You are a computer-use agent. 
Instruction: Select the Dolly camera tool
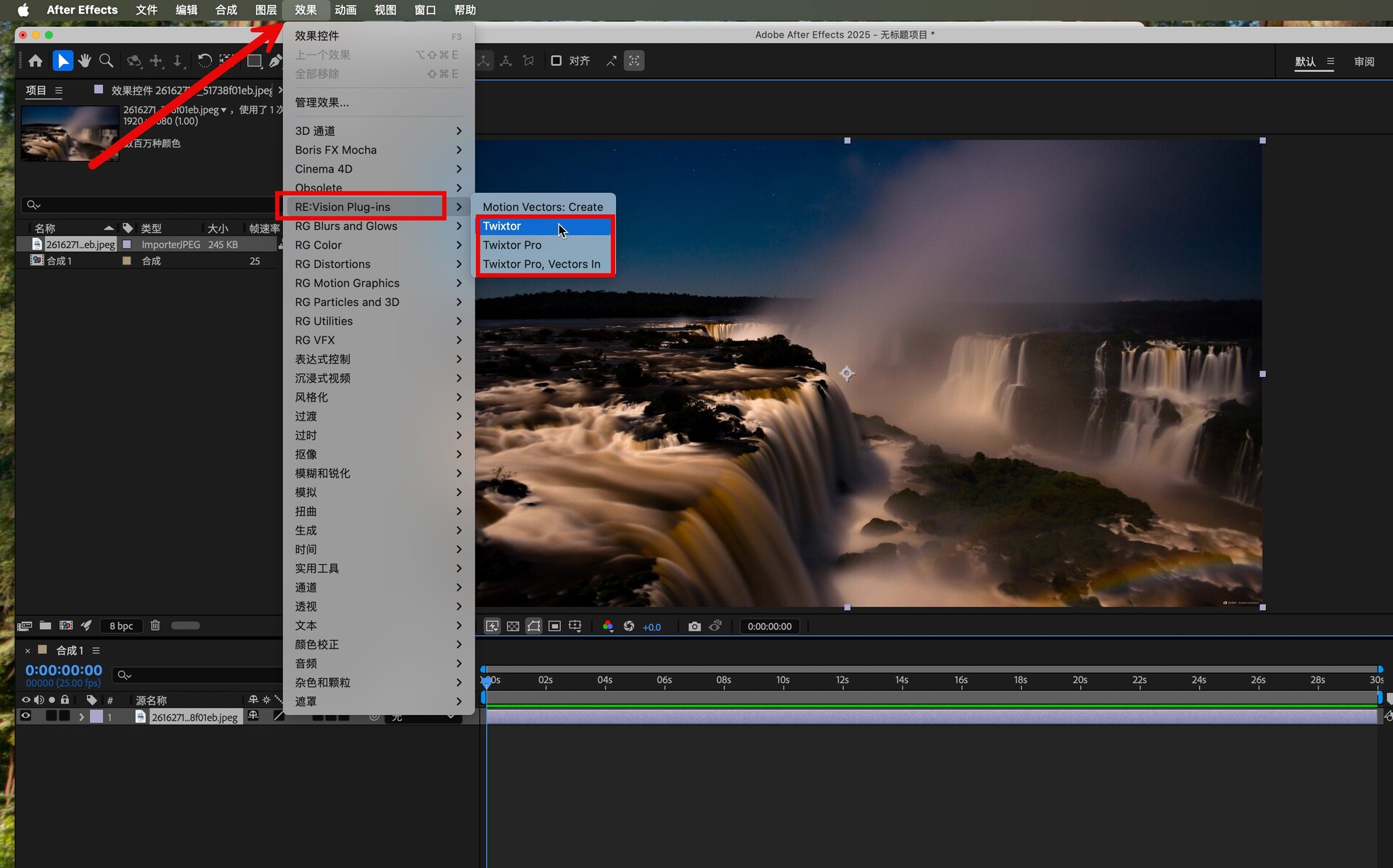click(178, 61)
